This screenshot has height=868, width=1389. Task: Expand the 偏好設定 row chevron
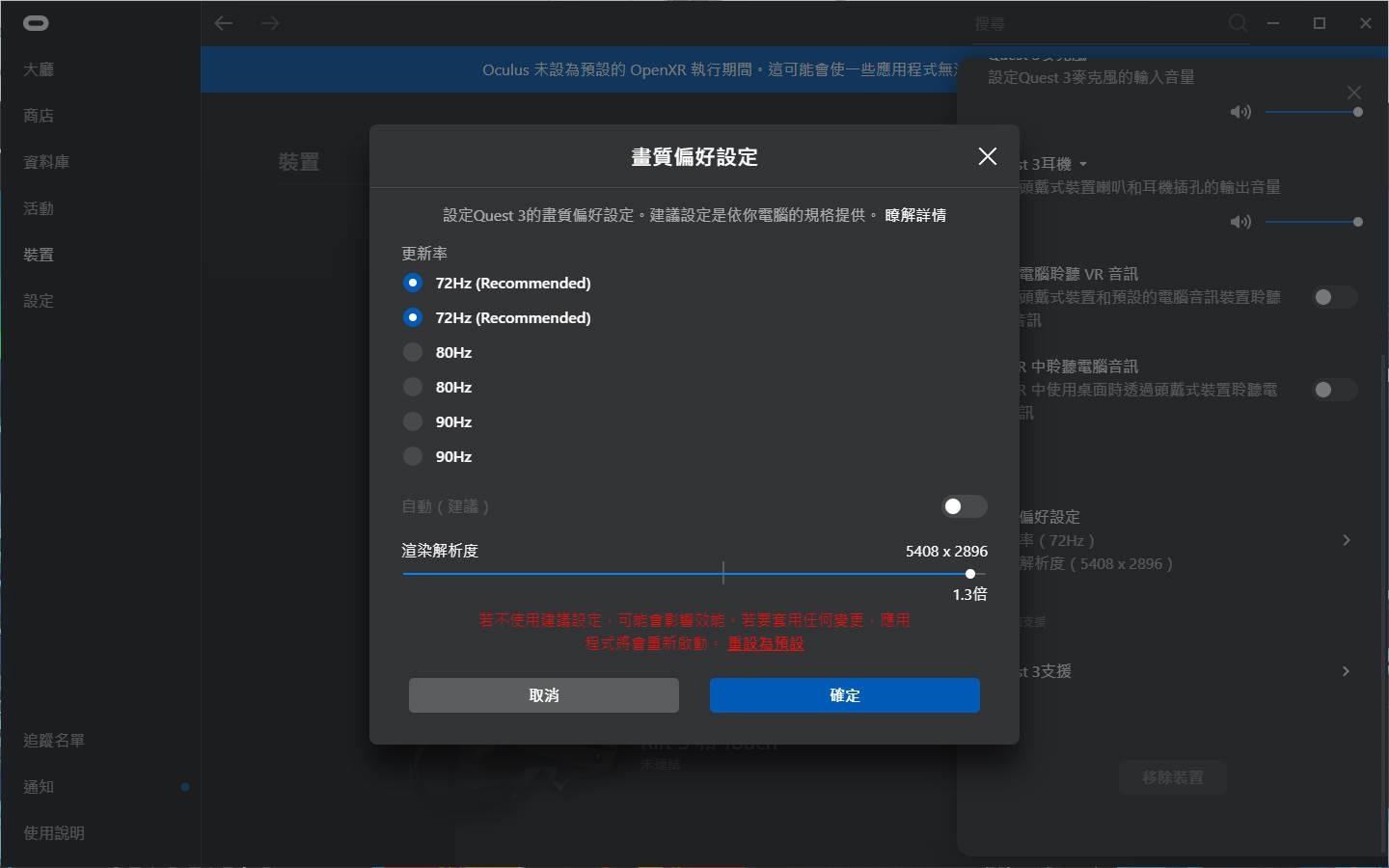point(1347,540)
